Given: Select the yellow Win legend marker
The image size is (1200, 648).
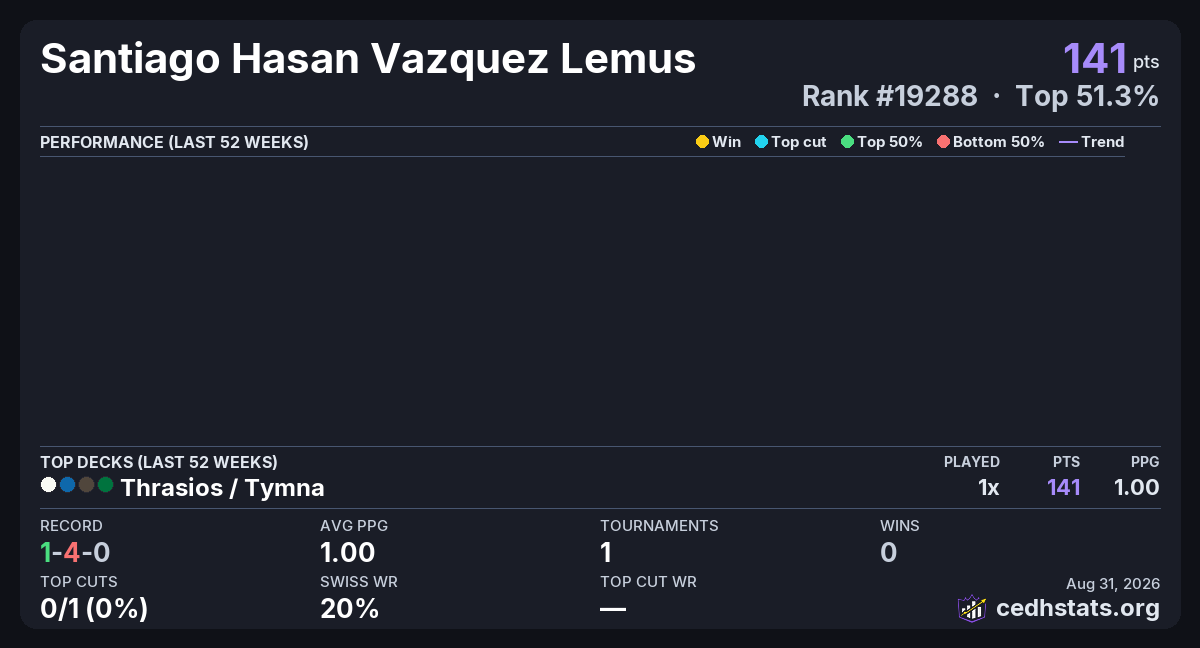Looking at the screenshot, I should pyautogui.click(x=702, y=142).
